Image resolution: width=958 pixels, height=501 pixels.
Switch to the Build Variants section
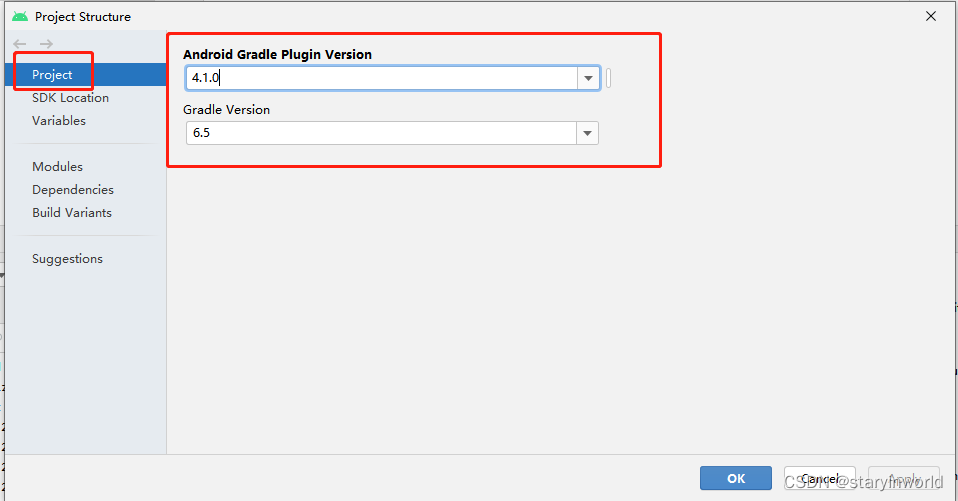(72, 213)
